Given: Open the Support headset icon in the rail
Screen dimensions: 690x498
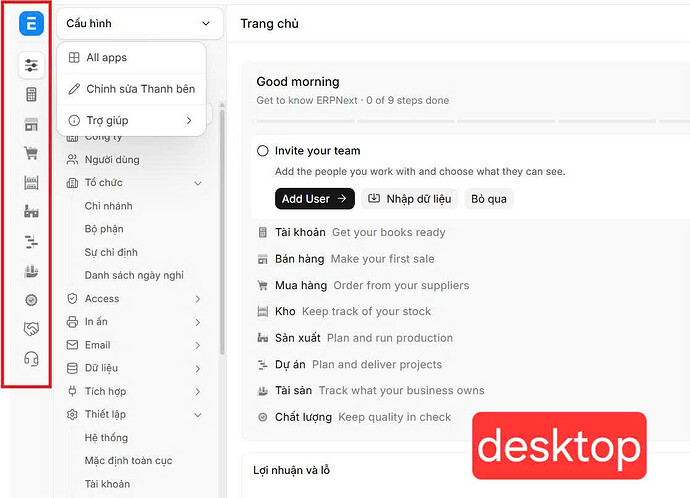Looking at the screenshot, I should click(x=31, y=359).
